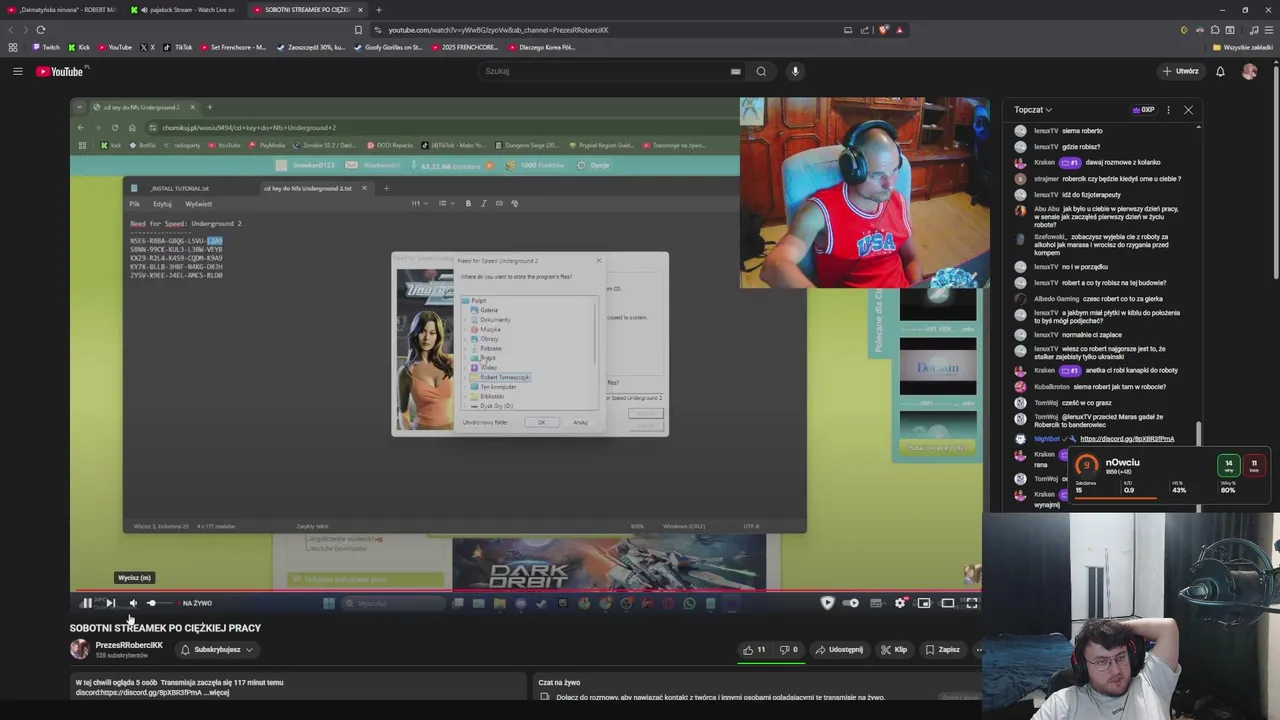Open the Wszystkie zakładki bookmarks folder
This screenshot has height=720, width=1280.
(1243, 47)
